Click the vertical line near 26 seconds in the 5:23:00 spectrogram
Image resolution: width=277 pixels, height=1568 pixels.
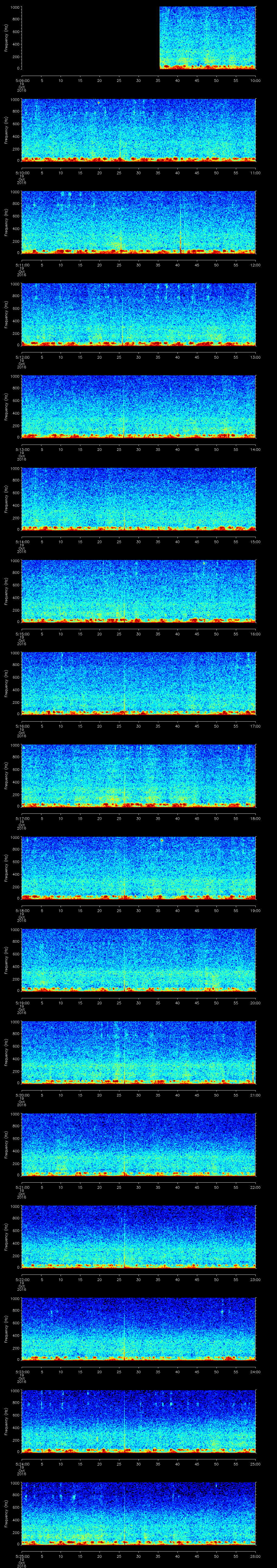pos(124,1327)
